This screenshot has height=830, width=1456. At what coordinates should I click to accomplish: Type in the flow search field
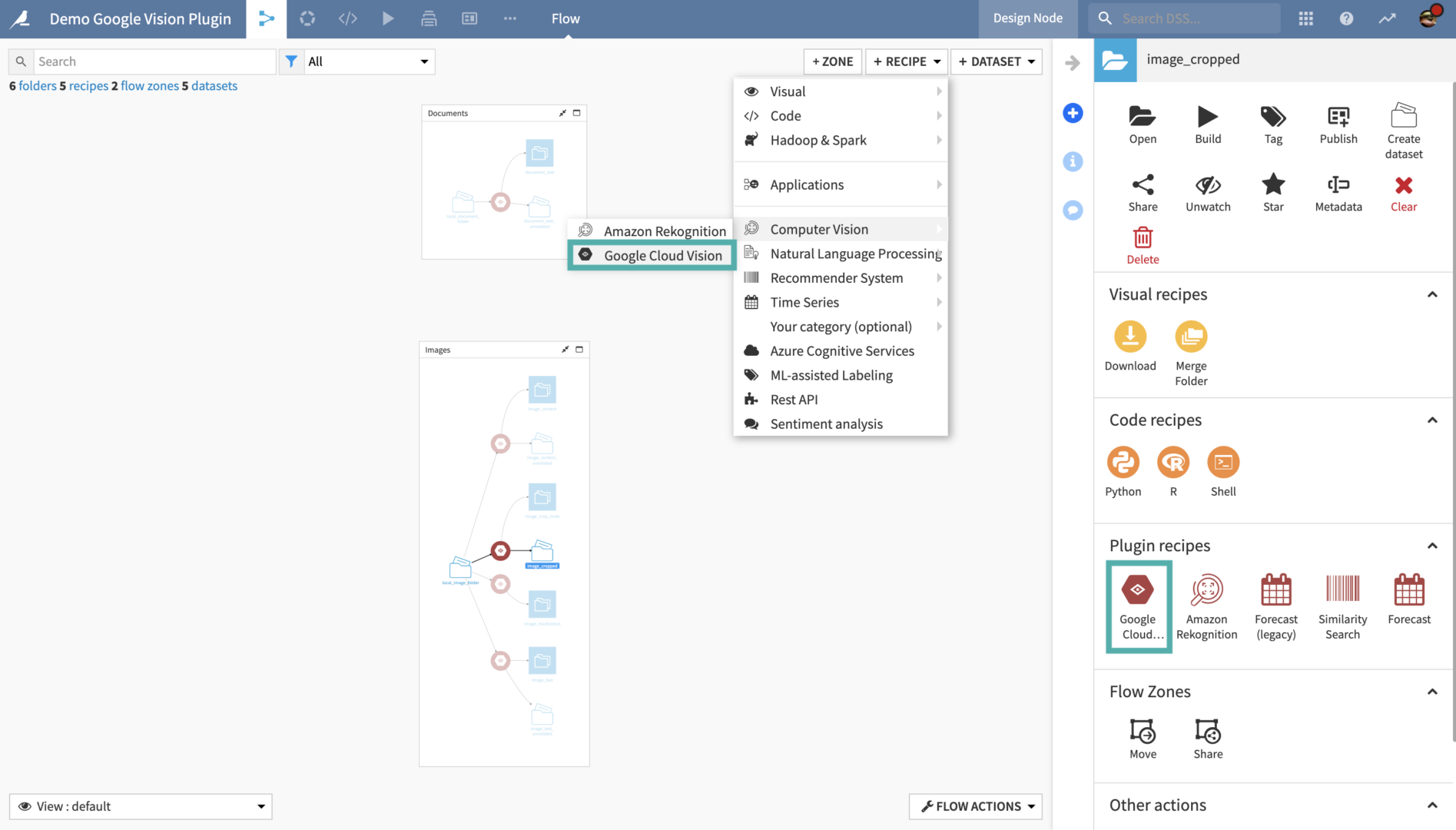tap(154, 61)
